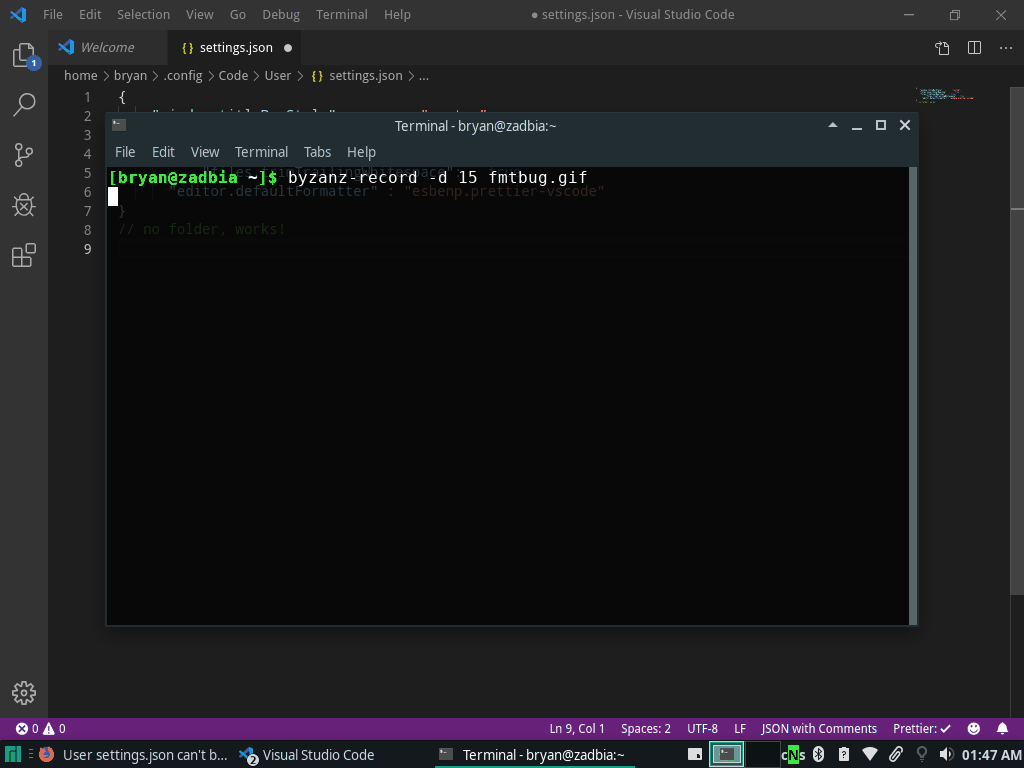1024x768 pixels.
Task: Open the terminal window's View menu
Action: [x=204, y=152]
